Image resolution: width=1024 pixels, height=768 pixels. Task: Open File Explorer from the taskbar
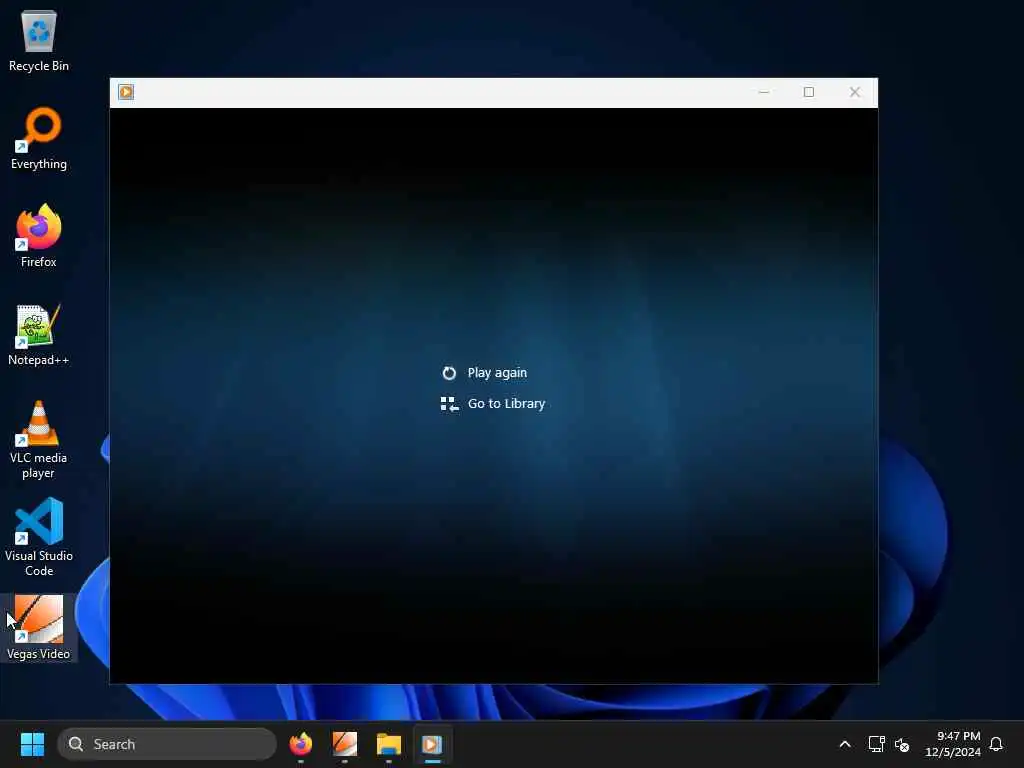point(389,744)
